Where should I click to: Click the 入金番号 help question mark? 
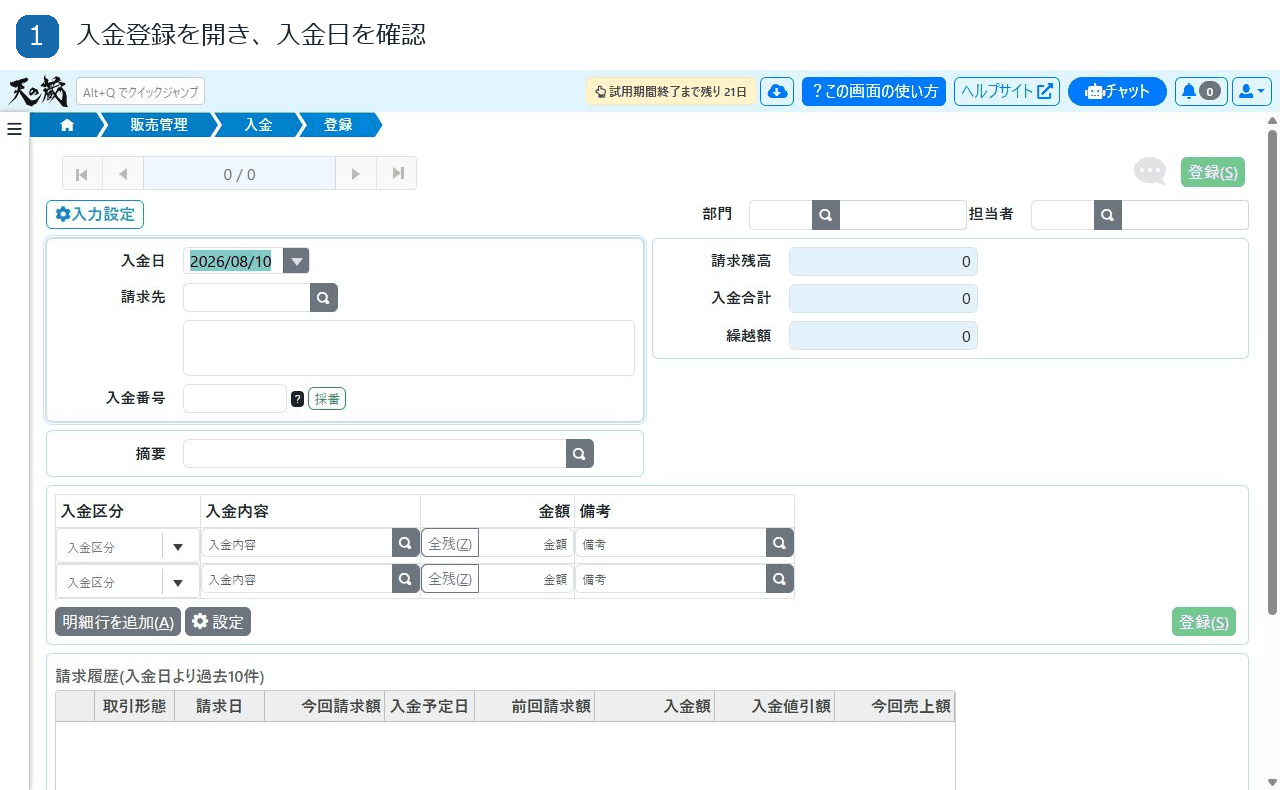tap(297, 399)
